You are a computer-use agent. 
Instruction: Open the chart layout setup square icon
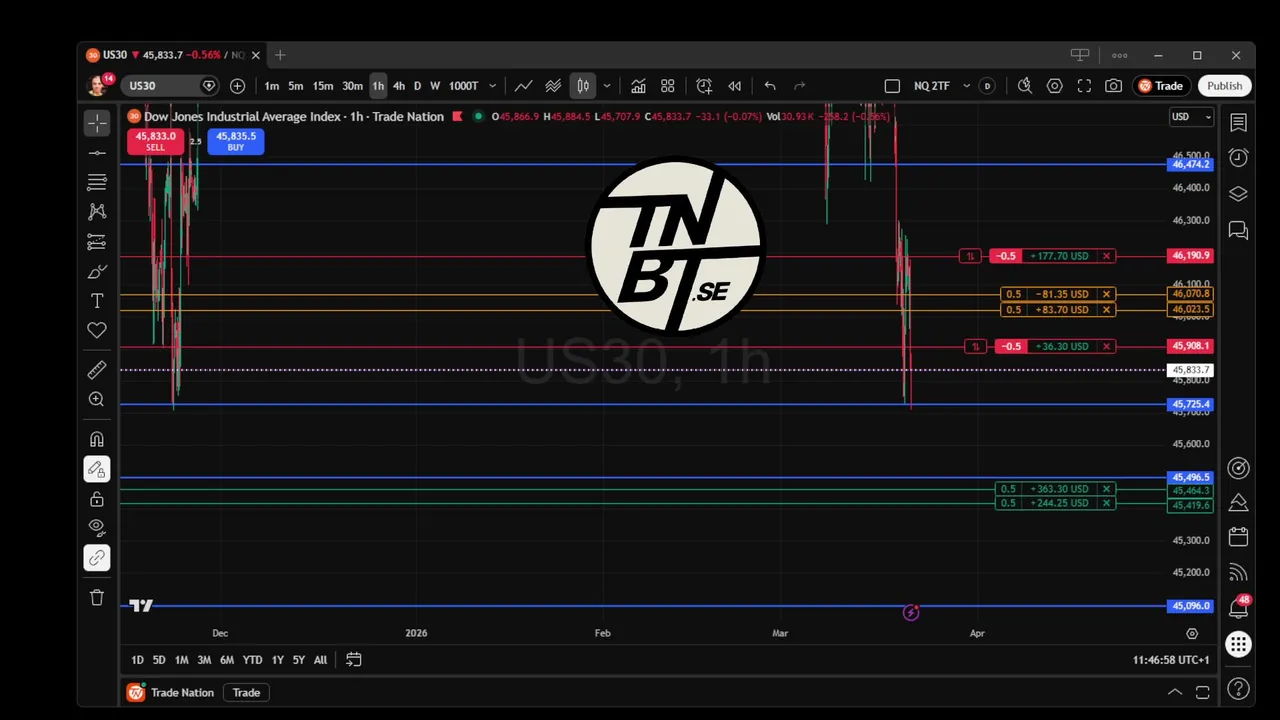pos(892,86)
